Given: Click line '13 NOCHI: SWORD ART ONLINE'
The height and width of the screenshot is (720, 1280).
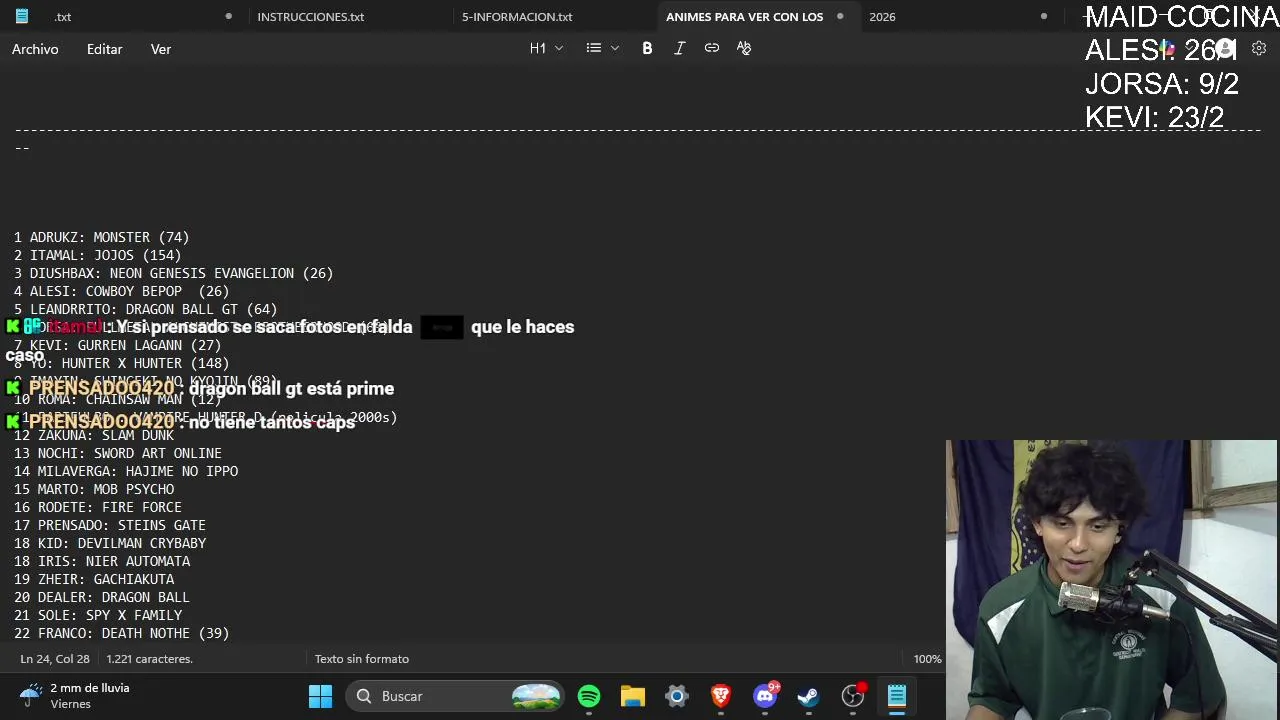Looking at the screenshot, I should click(x=117, y=453).
